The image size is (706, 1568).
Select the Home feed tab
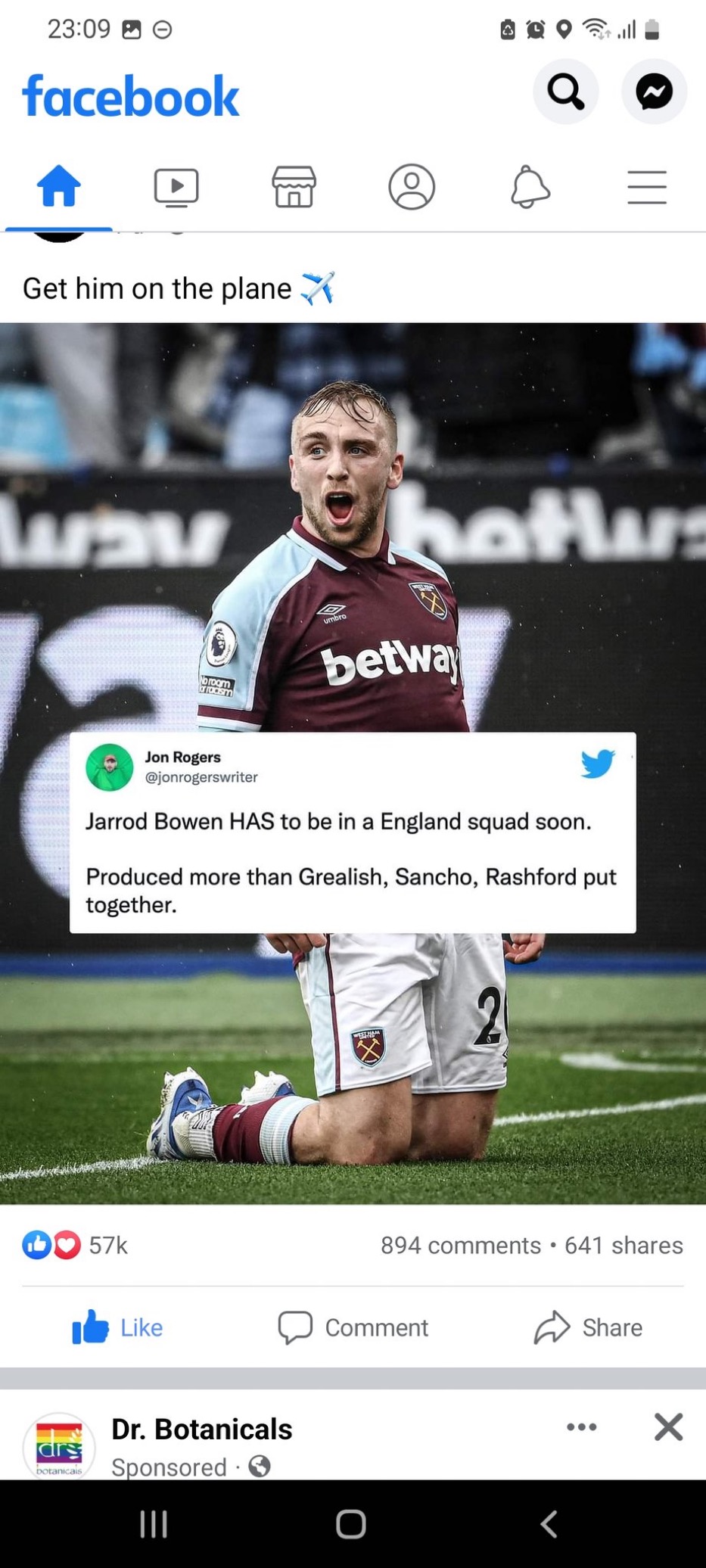[x=59, y=186]
